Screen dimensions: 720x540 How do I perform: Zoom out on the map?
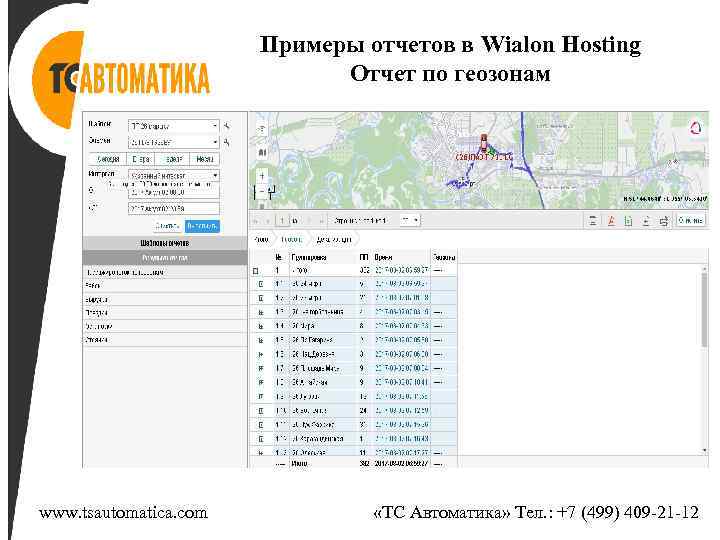tap(262, 191)
